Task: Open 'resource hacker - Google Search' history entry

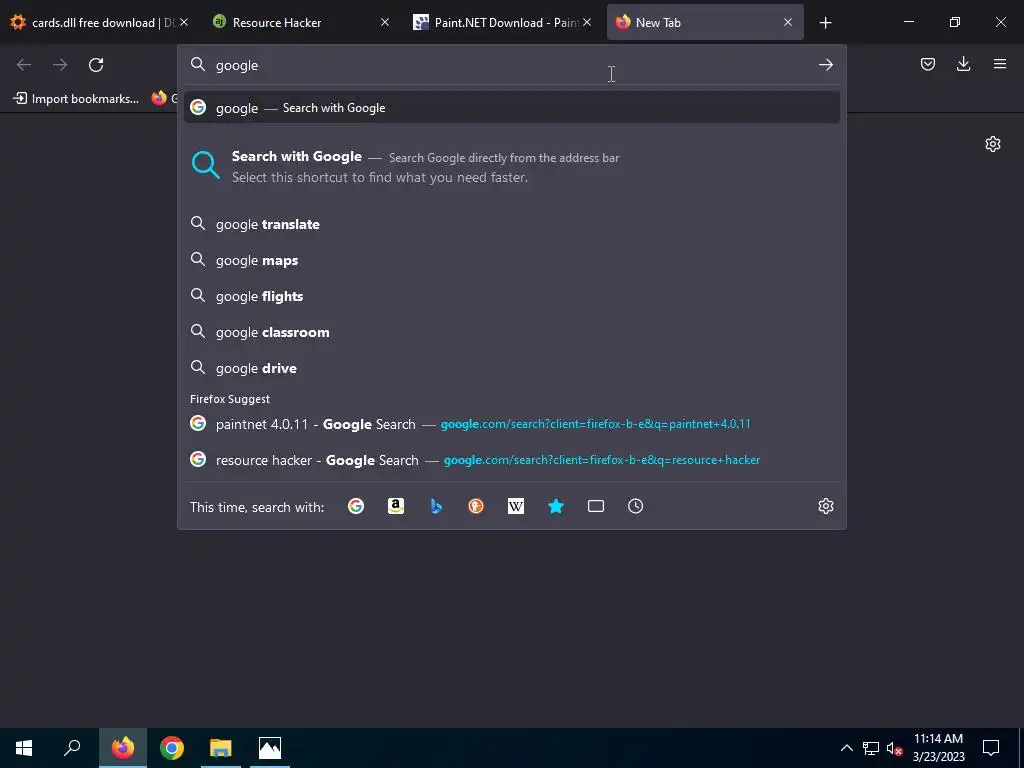Action: click(512, 460)
